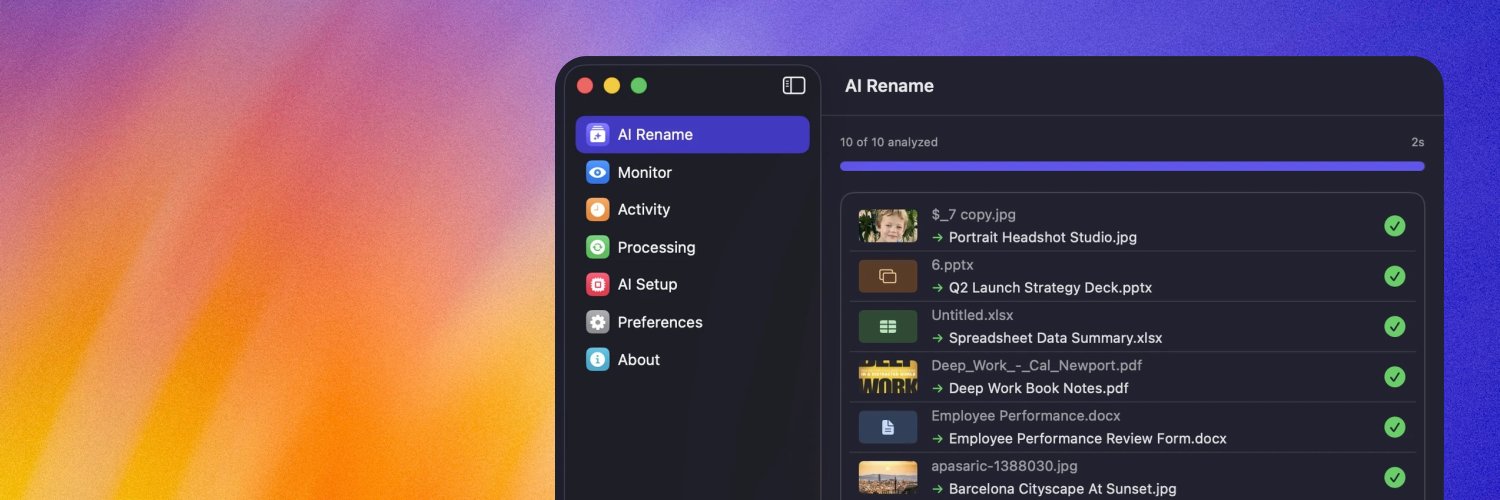This screenshot has height=500, width=1500.
Task: Select the child portrait thumbnail
Action: coord(888,226)
